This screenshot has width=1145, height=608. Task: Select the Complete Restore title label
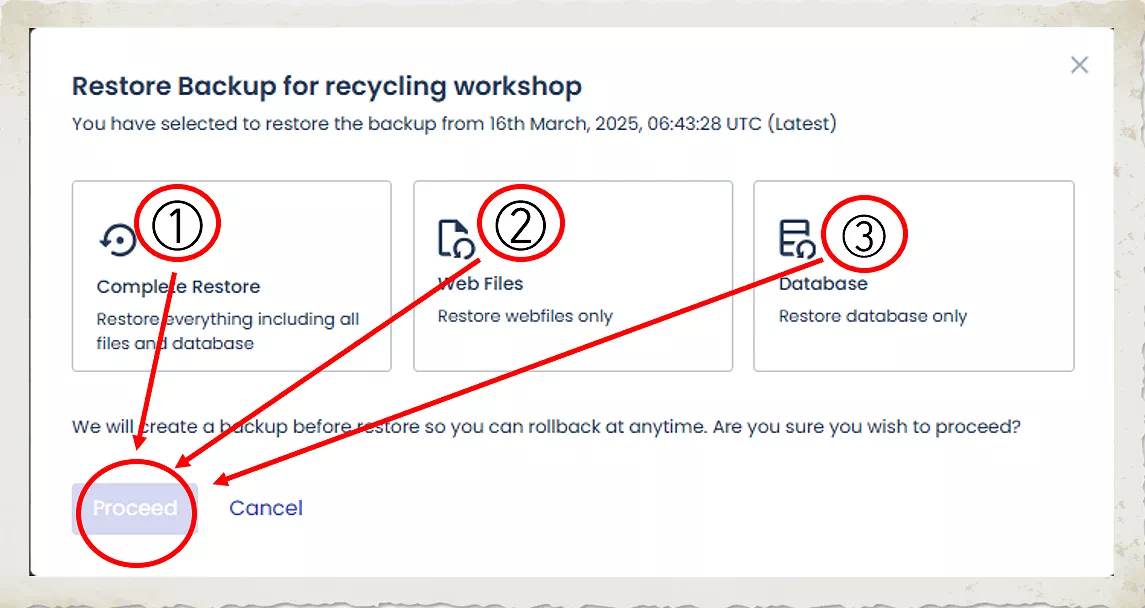tap(178, 287)
